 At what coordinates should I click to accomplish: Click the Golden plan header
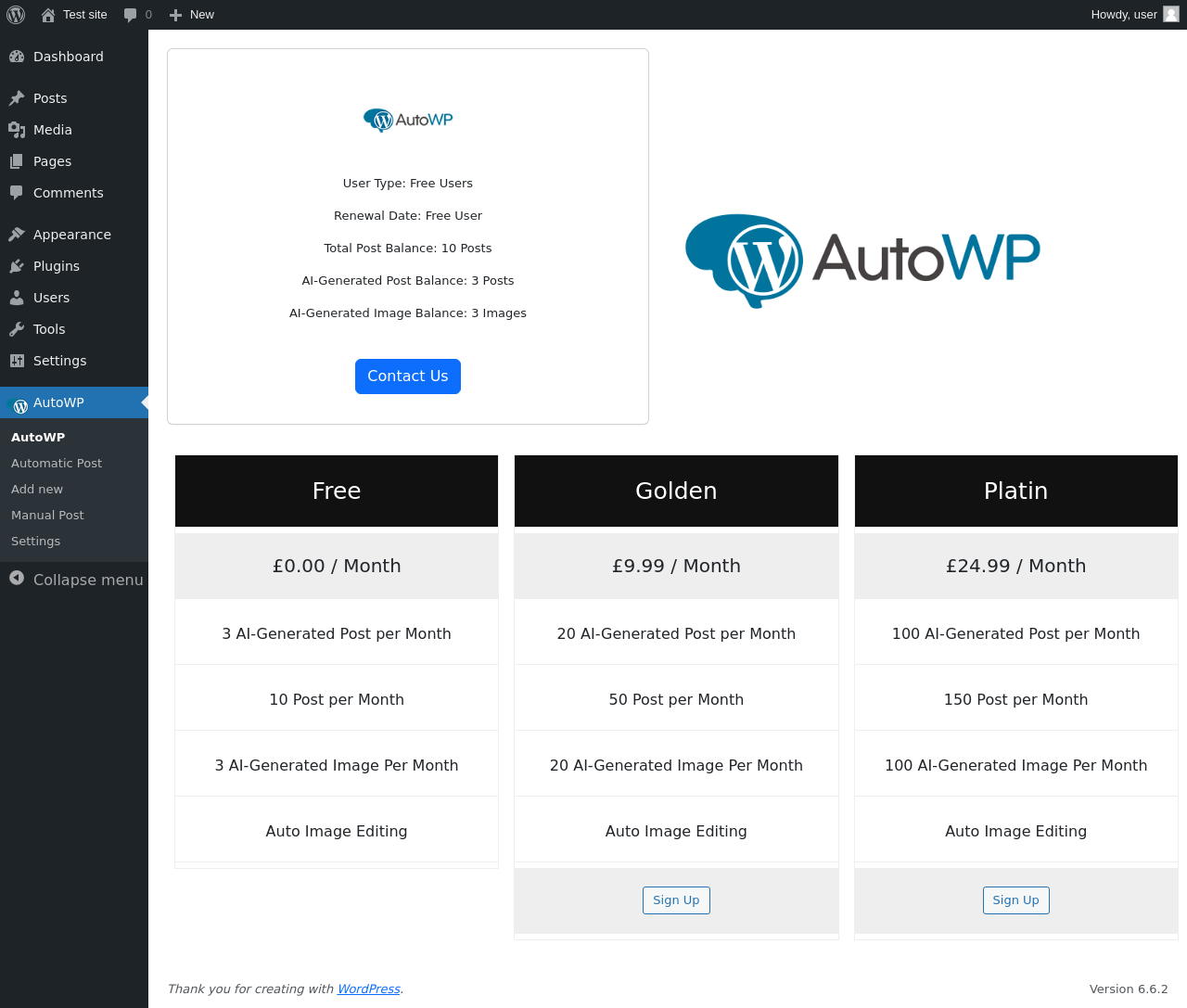(676, 491)
